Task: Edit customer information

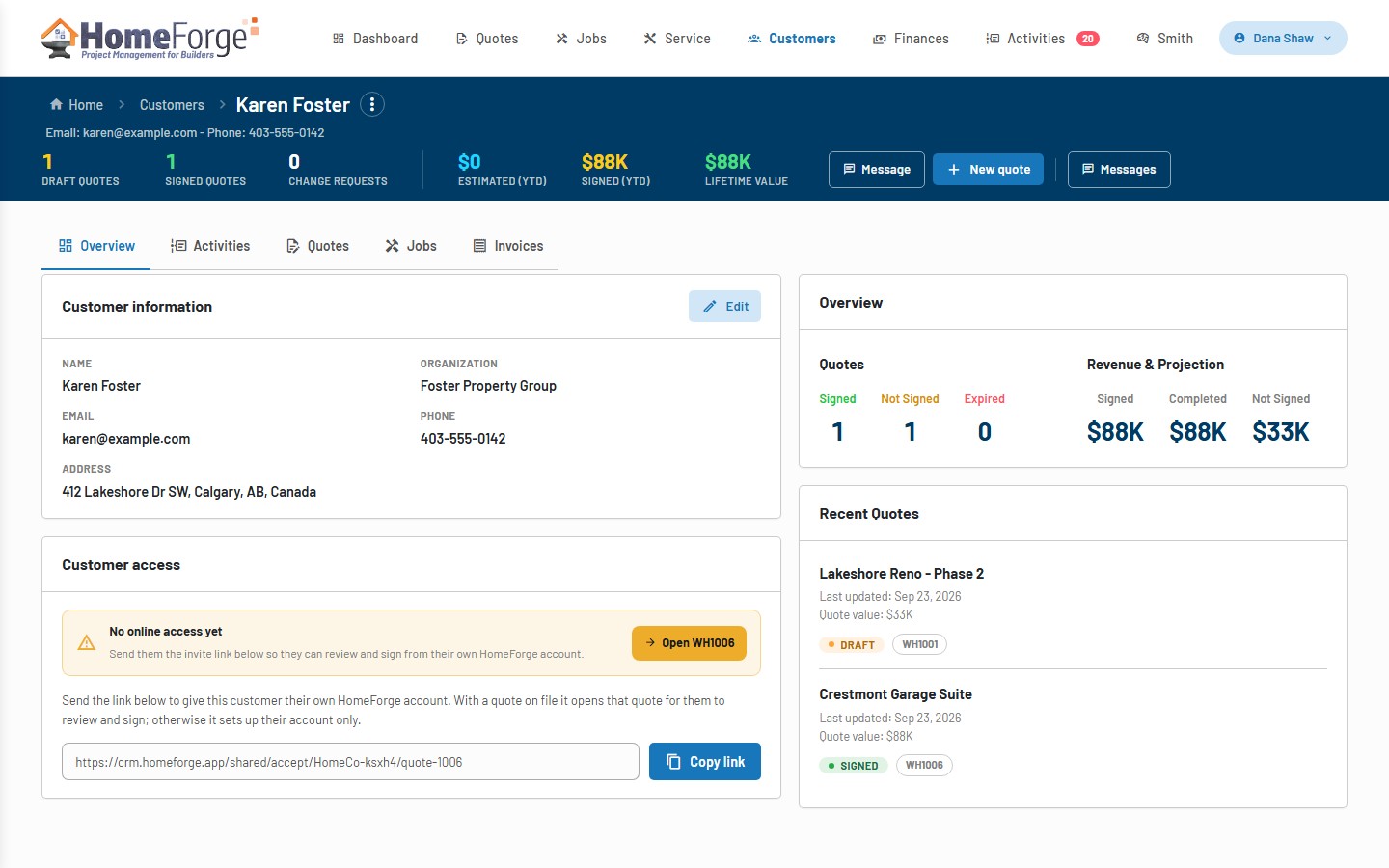Action: pos(725,307)
